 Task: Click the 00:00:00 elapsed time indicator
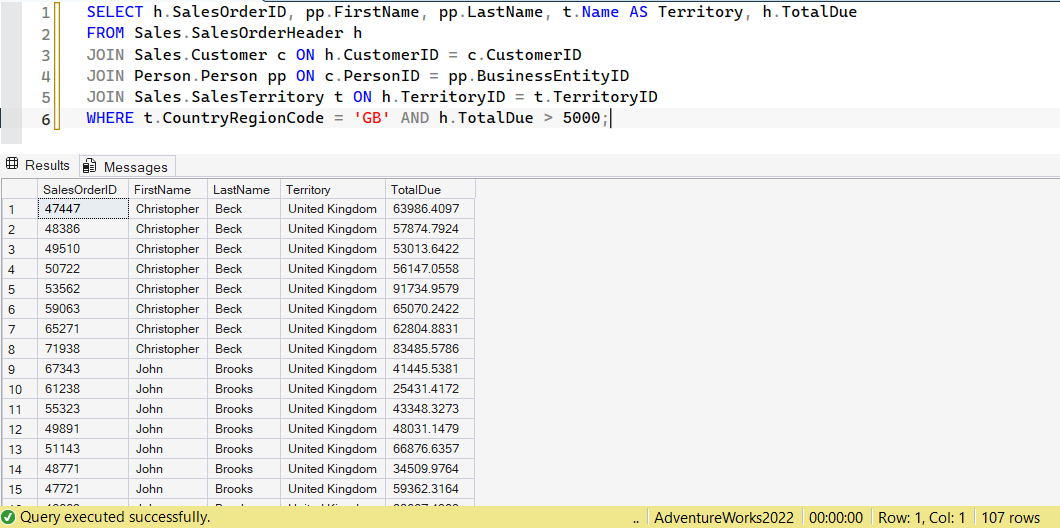pyautogui.click(x=836, y=518)
